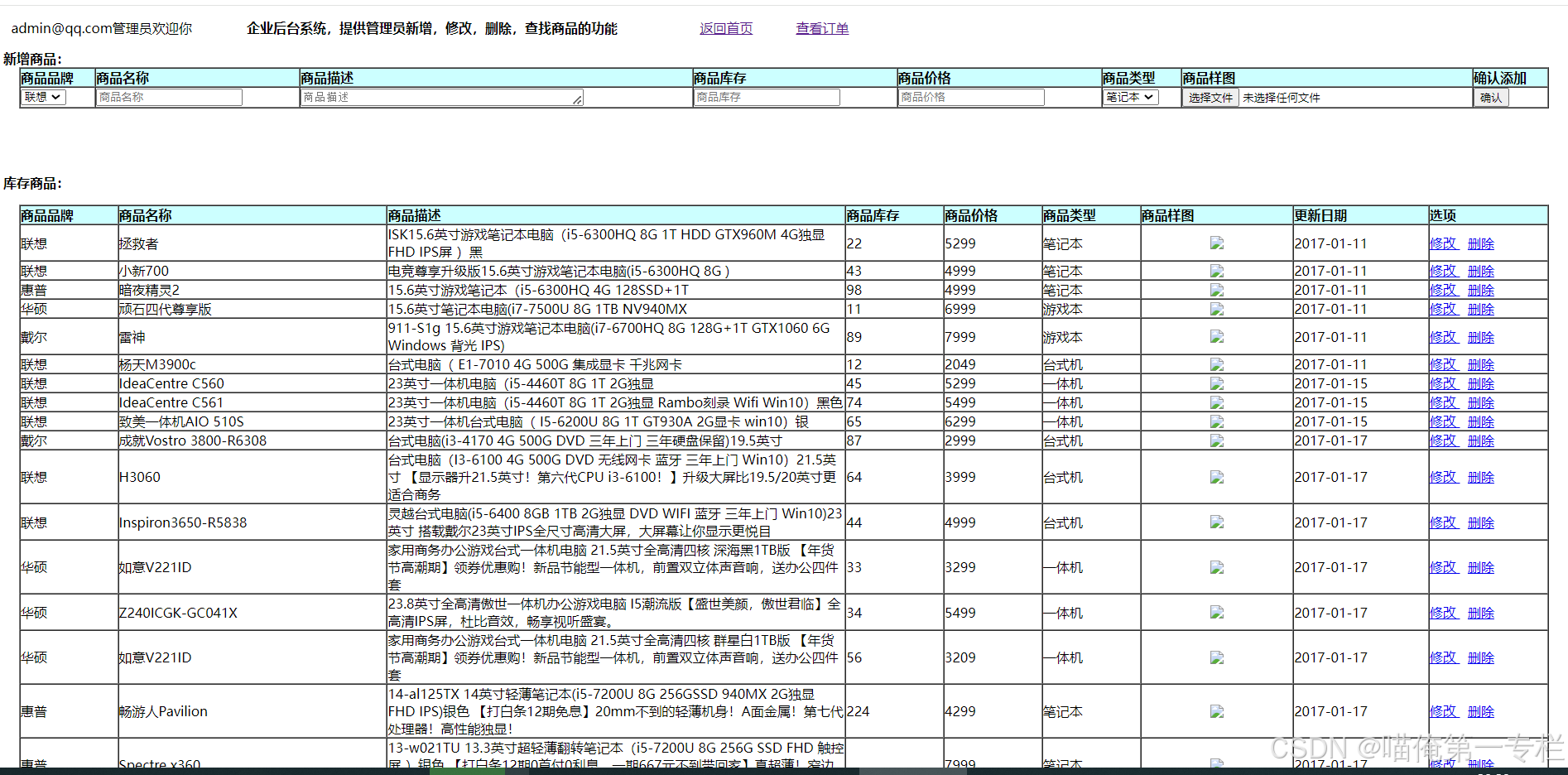
Task: Click 修改 for the 拯救者 row
Action: click(x=1443, y=243)
